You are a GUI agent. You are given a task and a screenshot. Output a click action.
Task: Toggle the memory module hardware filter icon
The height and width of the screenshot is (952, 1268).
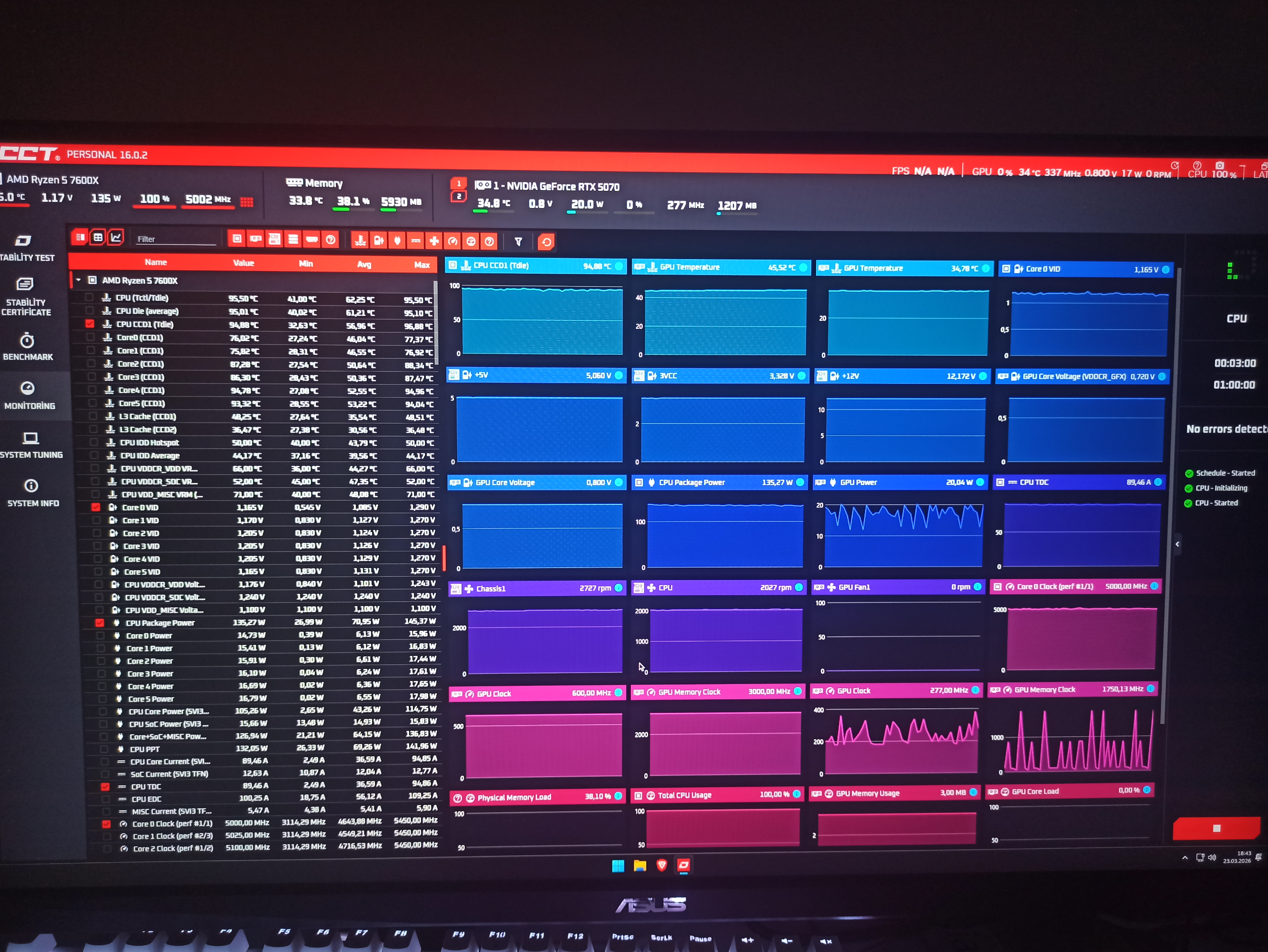[x=312, y=240]
